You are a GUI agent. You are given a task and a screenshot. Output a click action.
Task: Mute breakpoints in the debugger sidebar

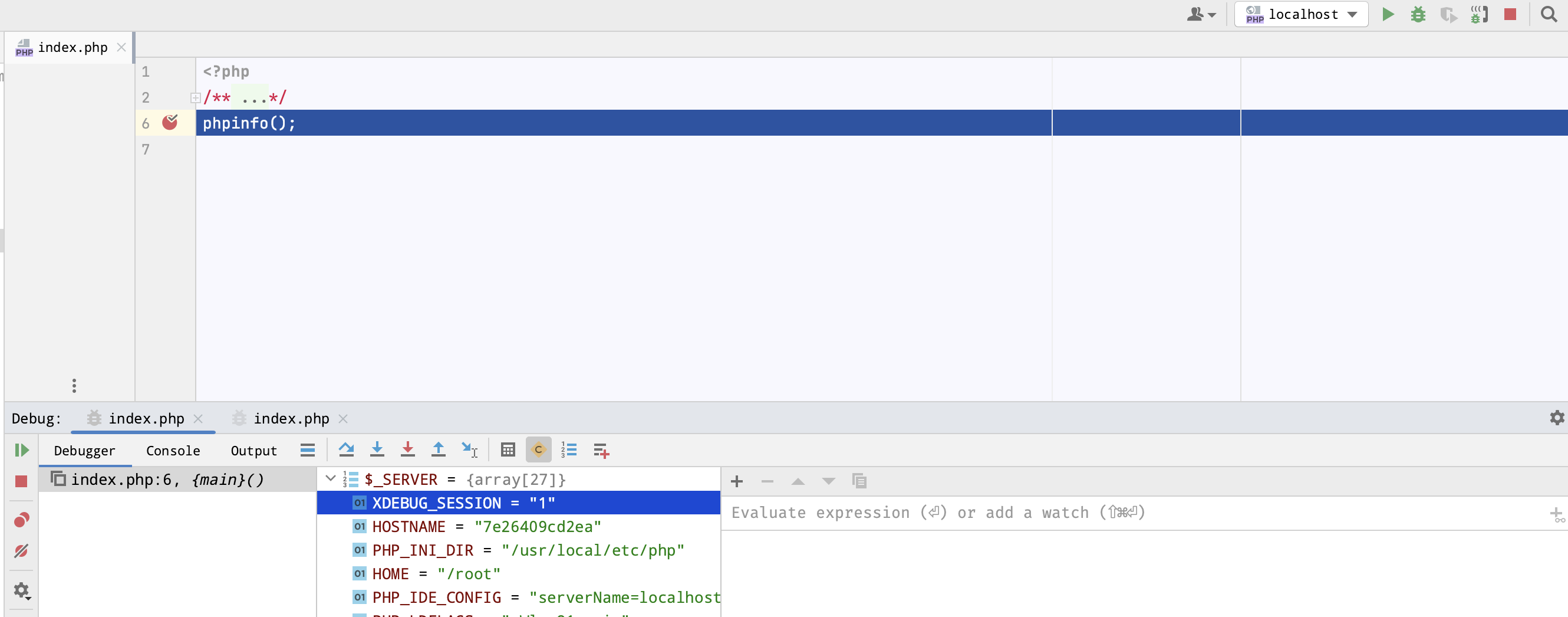pyautogui.click(x=22, y=550)
